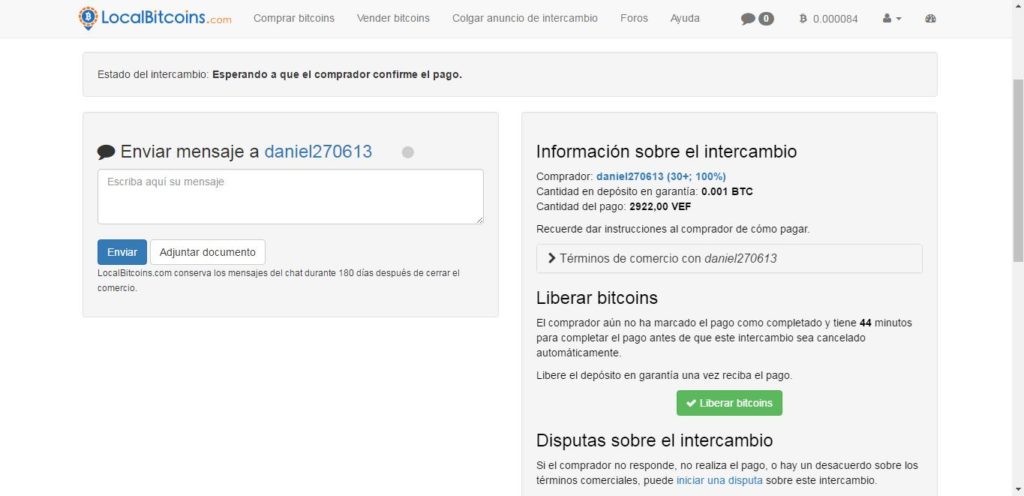Open the messages speech bubble icon
Viewport: 1024px width, 496px height.
[758, 19]
